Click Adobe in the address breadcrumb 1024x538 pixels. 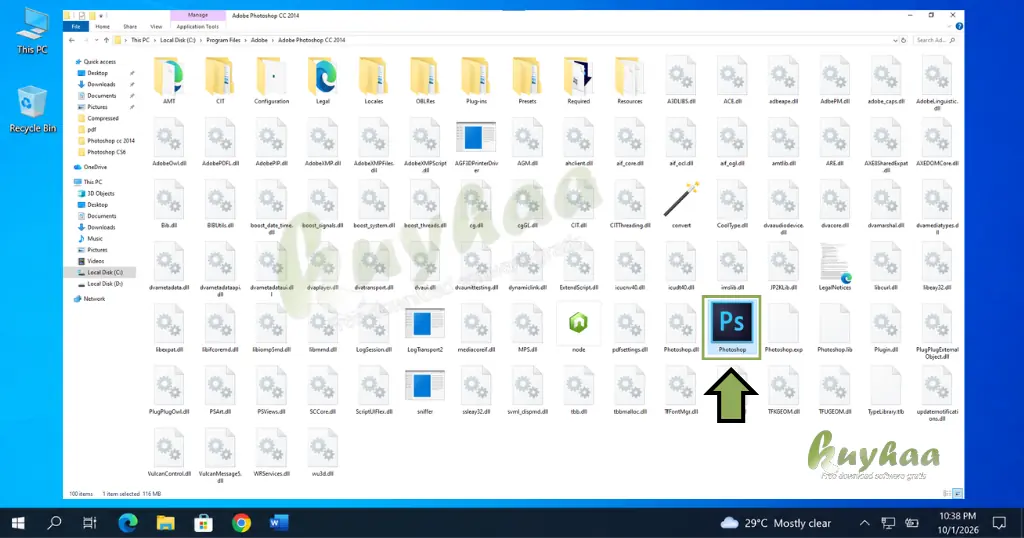coord(259,40)
